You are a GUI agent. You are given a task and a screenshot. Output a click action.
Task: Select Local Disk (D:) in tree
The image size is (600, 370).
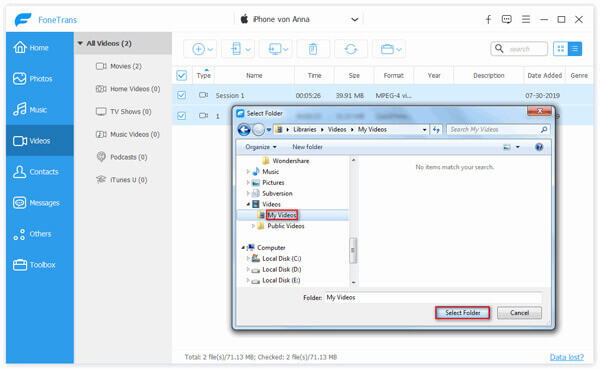282,269
